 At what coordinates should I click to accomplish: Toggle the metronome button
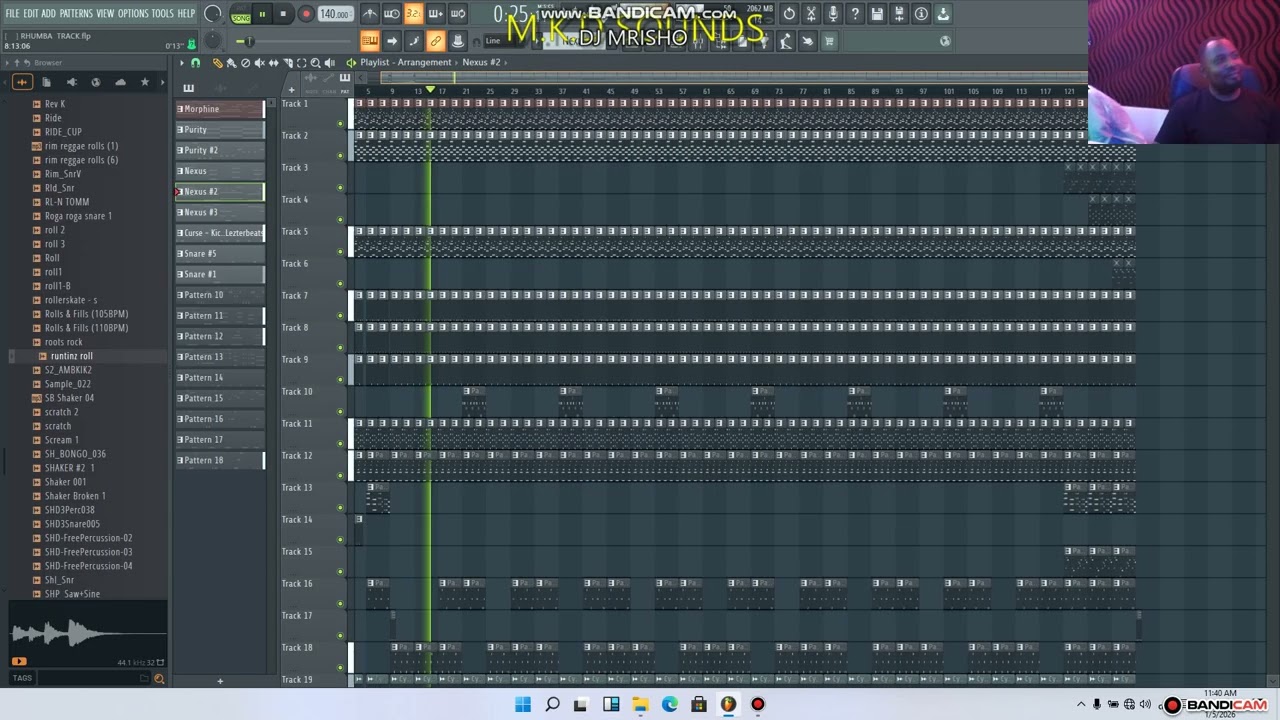[370, 14]
